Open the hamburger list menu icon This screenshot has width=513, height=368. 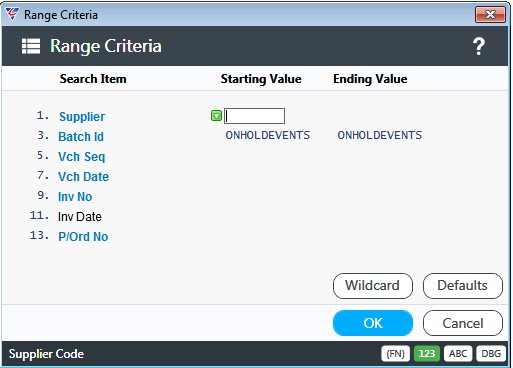click(x=31, y=46)
